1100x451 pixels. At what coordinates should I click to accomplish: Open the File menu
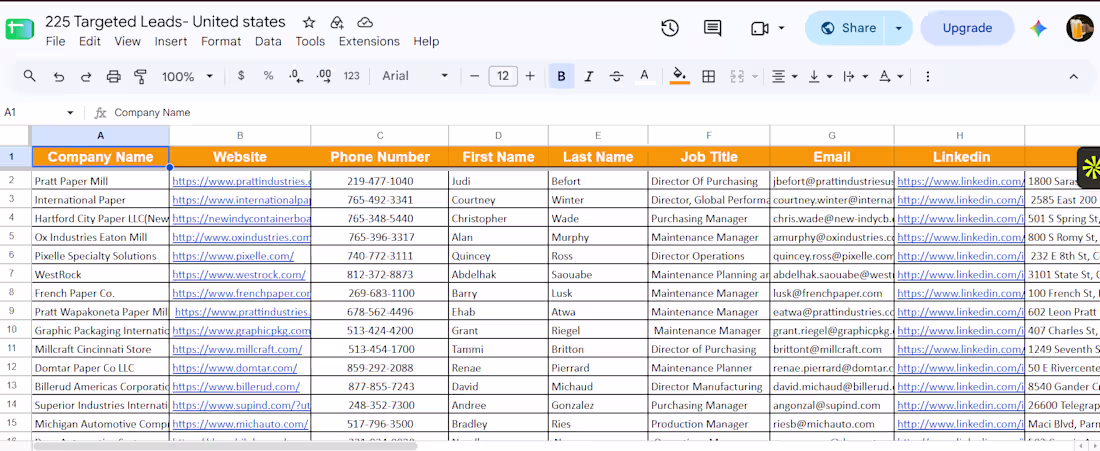[x=55, y=41]
